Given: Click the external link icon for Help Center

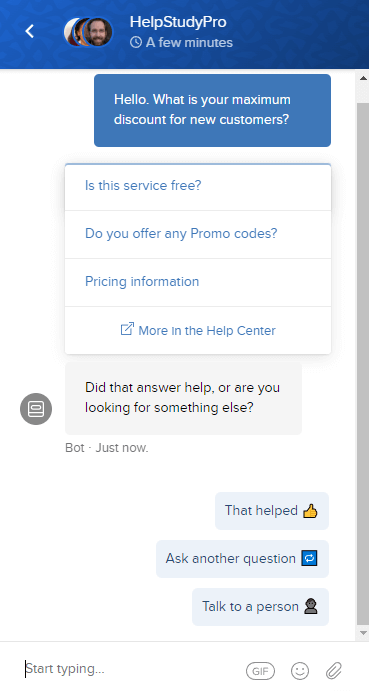Looking at the screenshot, I should click(x=127, y=329).
